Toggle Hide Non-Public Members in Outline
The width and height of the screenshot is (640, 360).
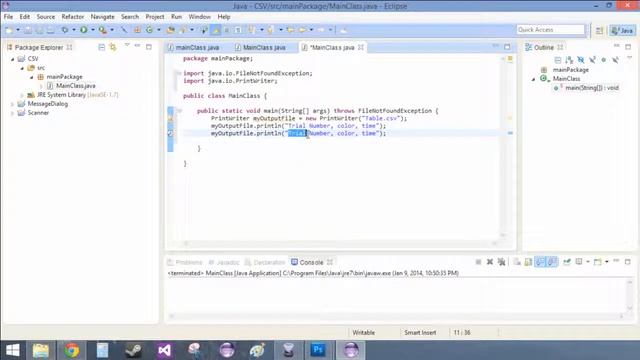tap(604, 60)
